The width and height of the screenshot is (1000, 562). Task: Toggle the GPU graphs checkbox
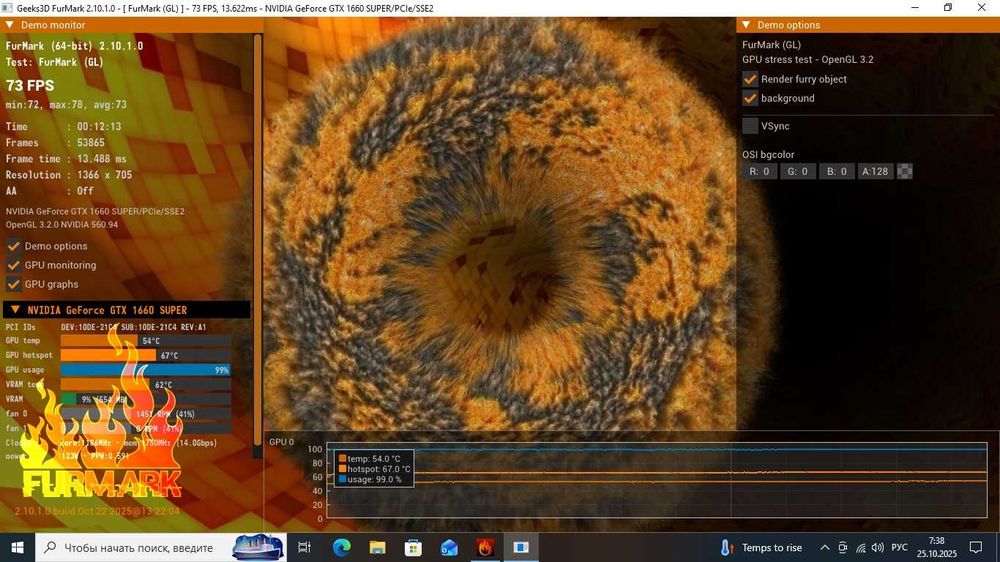coord(13,284)
